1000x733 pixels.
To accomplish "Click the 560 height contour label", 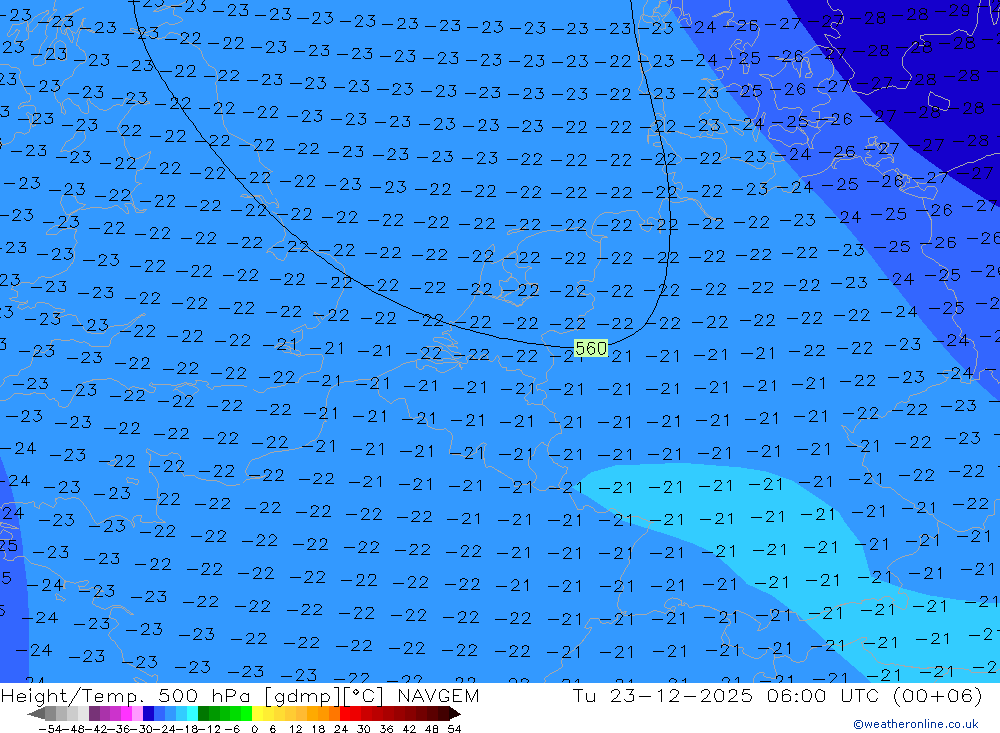I will (591, 348).
